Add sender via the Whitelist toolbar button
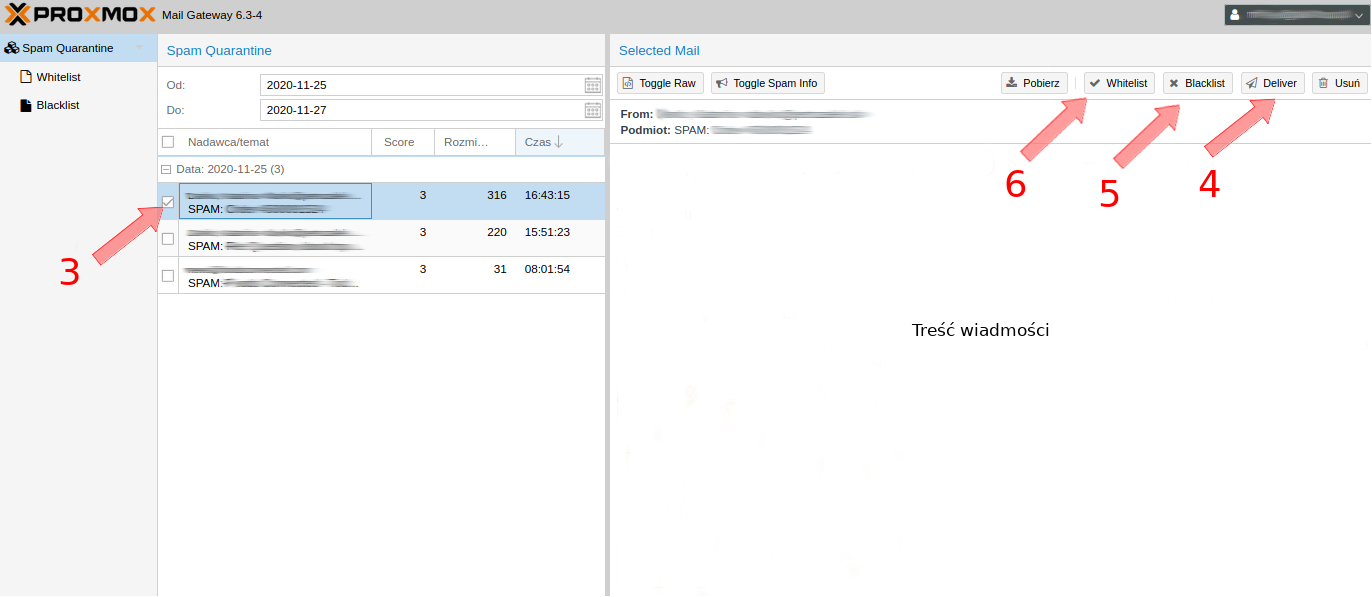Viewport: 1372px width, 597px height. click(1118, 83)
